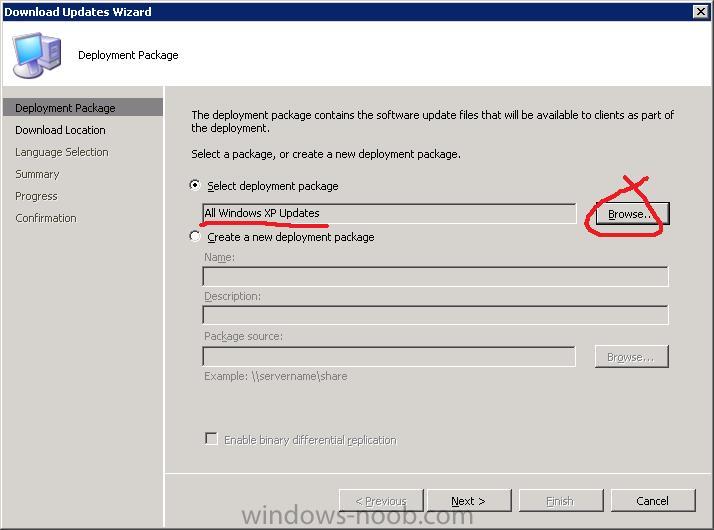Cancel the Download Updates Wizard

pos(653,501)
